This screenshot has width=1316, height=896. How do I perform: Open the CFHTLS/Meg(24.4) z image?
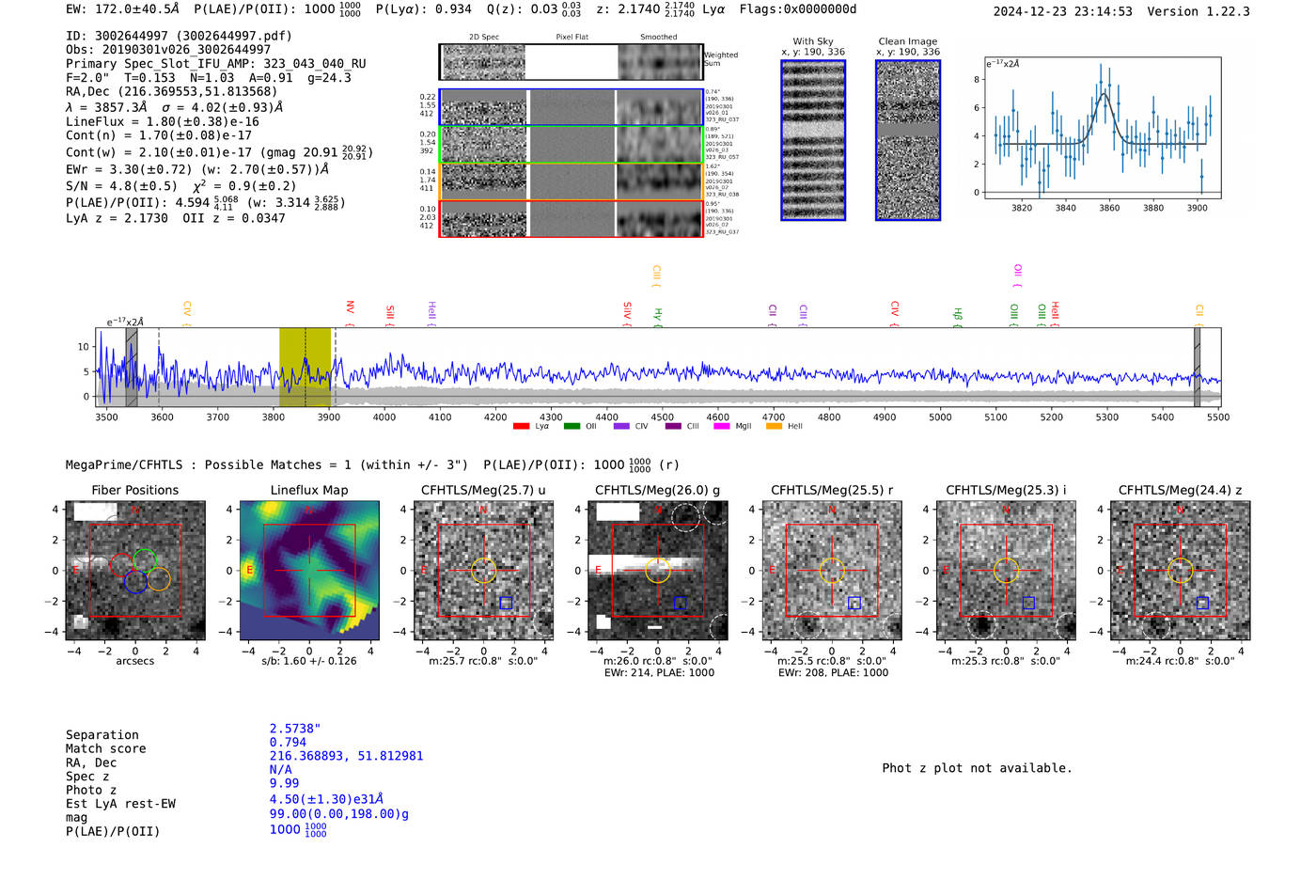[x=1181, y=571]
